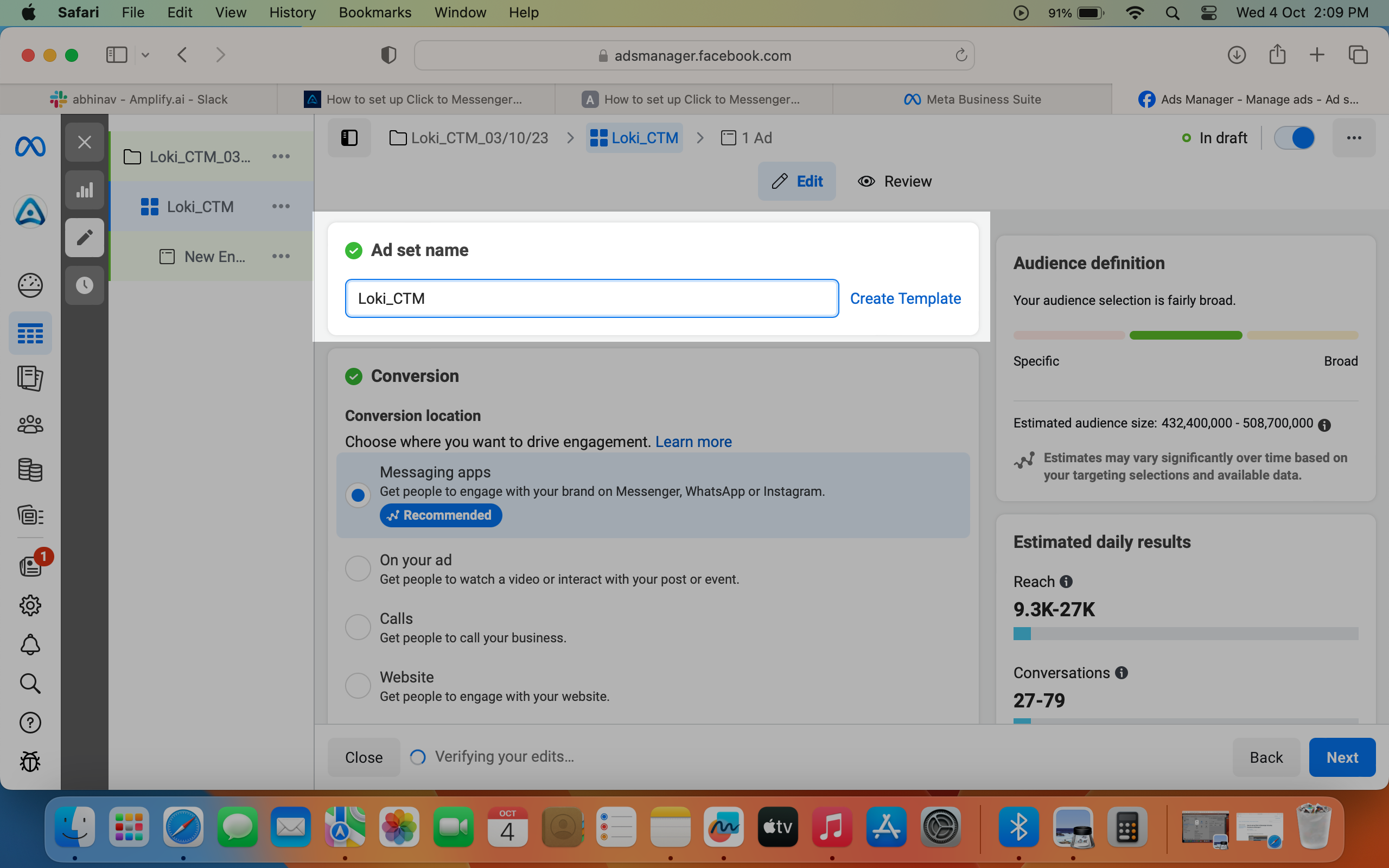Image resolution: width=1389 pixels, height=868 pixels.
Task: Select the Calls radio button
Action: point(358,627)
